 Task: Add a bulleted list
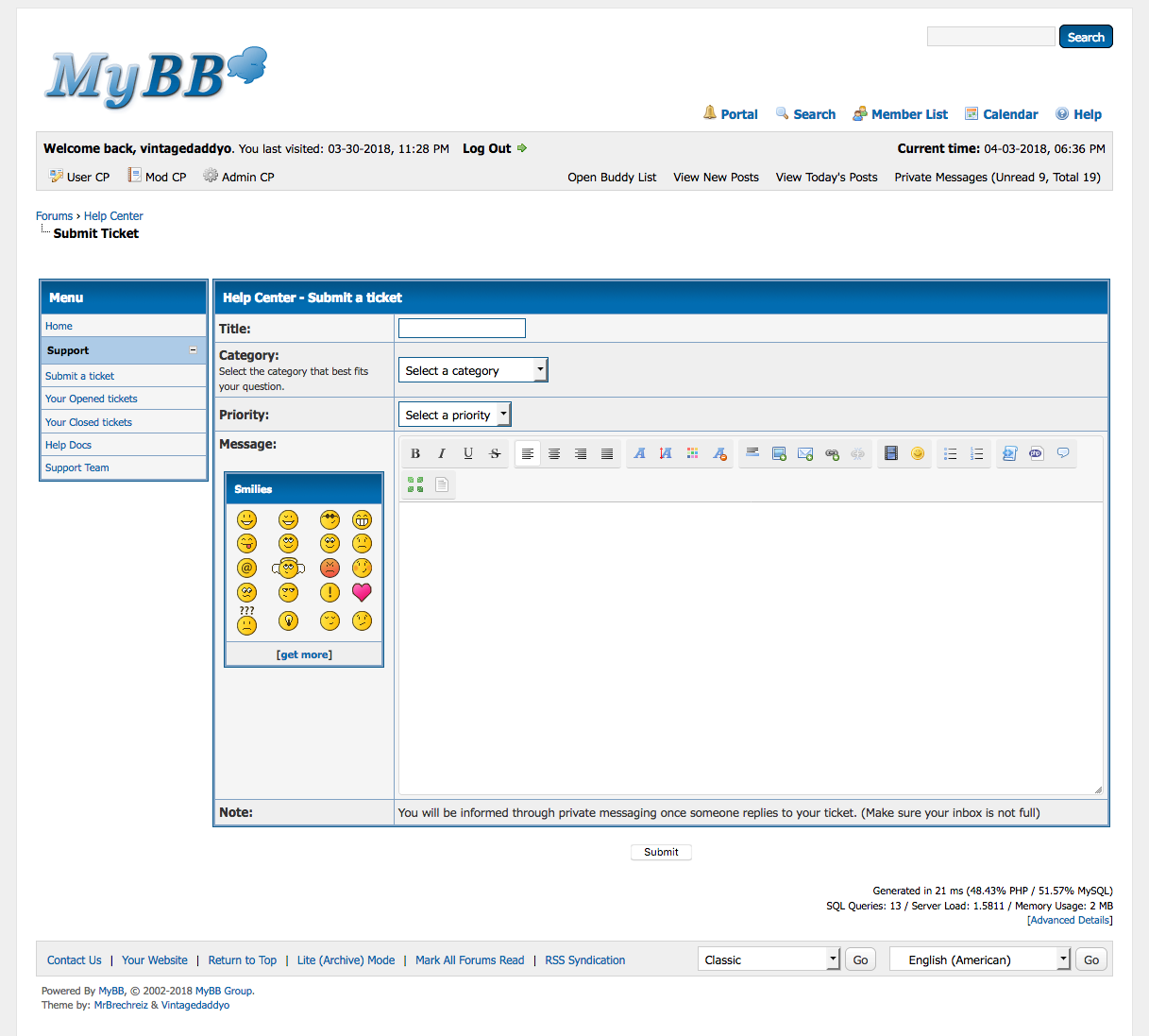coord(951,454)
